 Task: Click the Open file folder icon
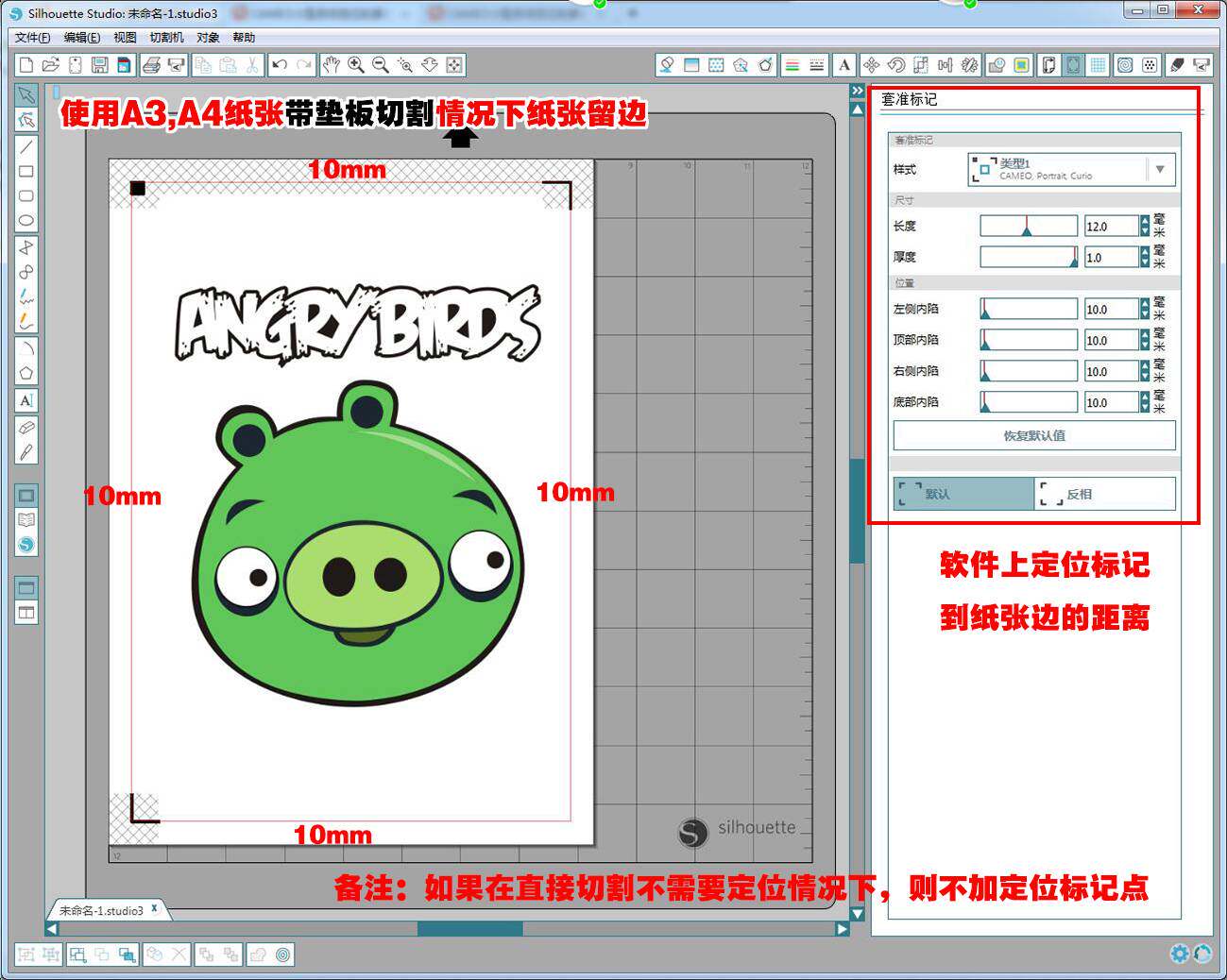51,65
